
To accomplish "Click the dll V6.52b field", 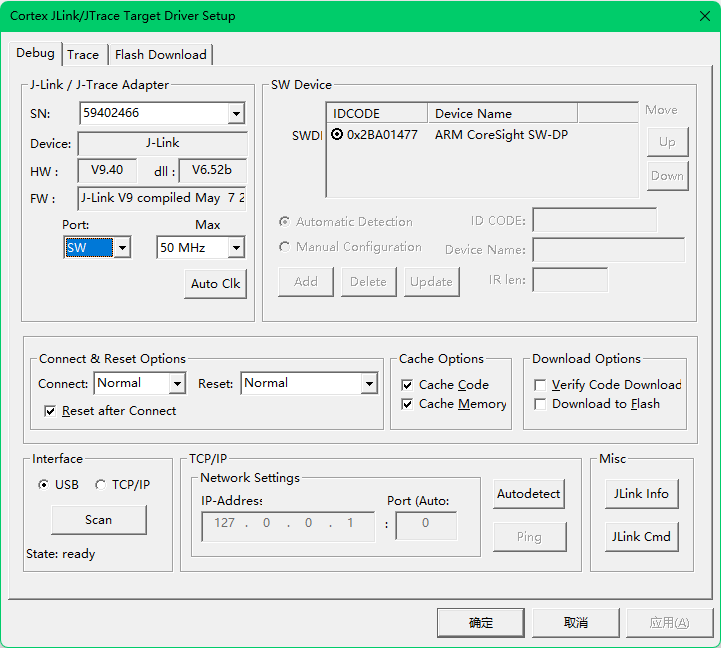I will (212, 171).
